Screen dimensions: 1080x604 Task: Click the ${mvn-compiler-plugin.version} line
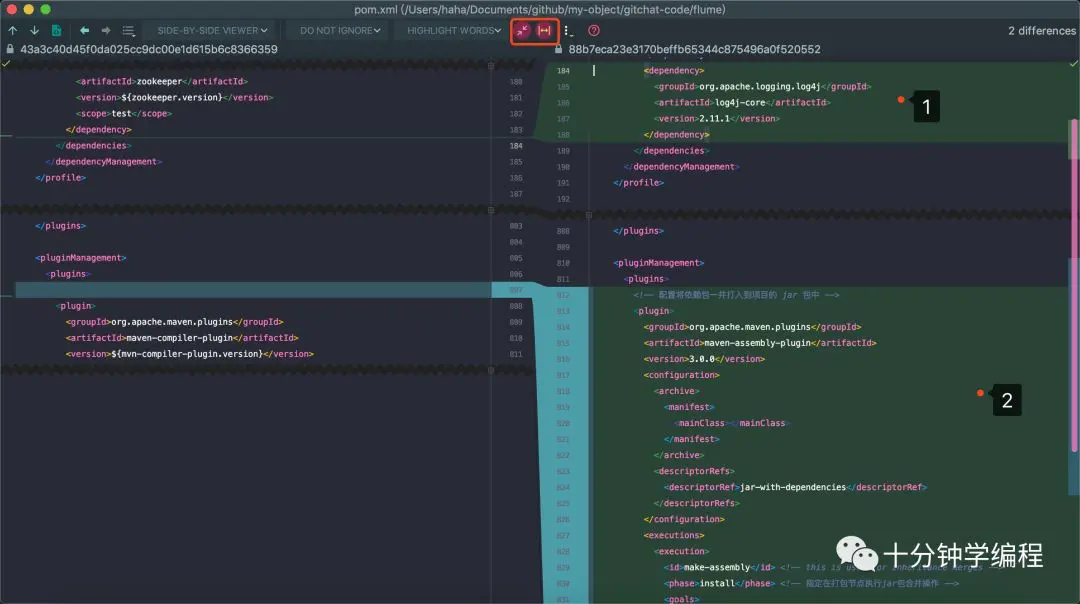point(189,354)
